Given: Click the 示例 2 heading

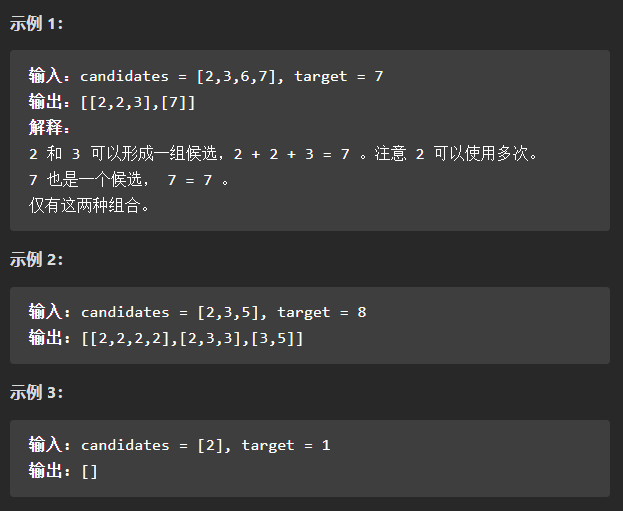Looking at the screenshot, I should (36, 260).
